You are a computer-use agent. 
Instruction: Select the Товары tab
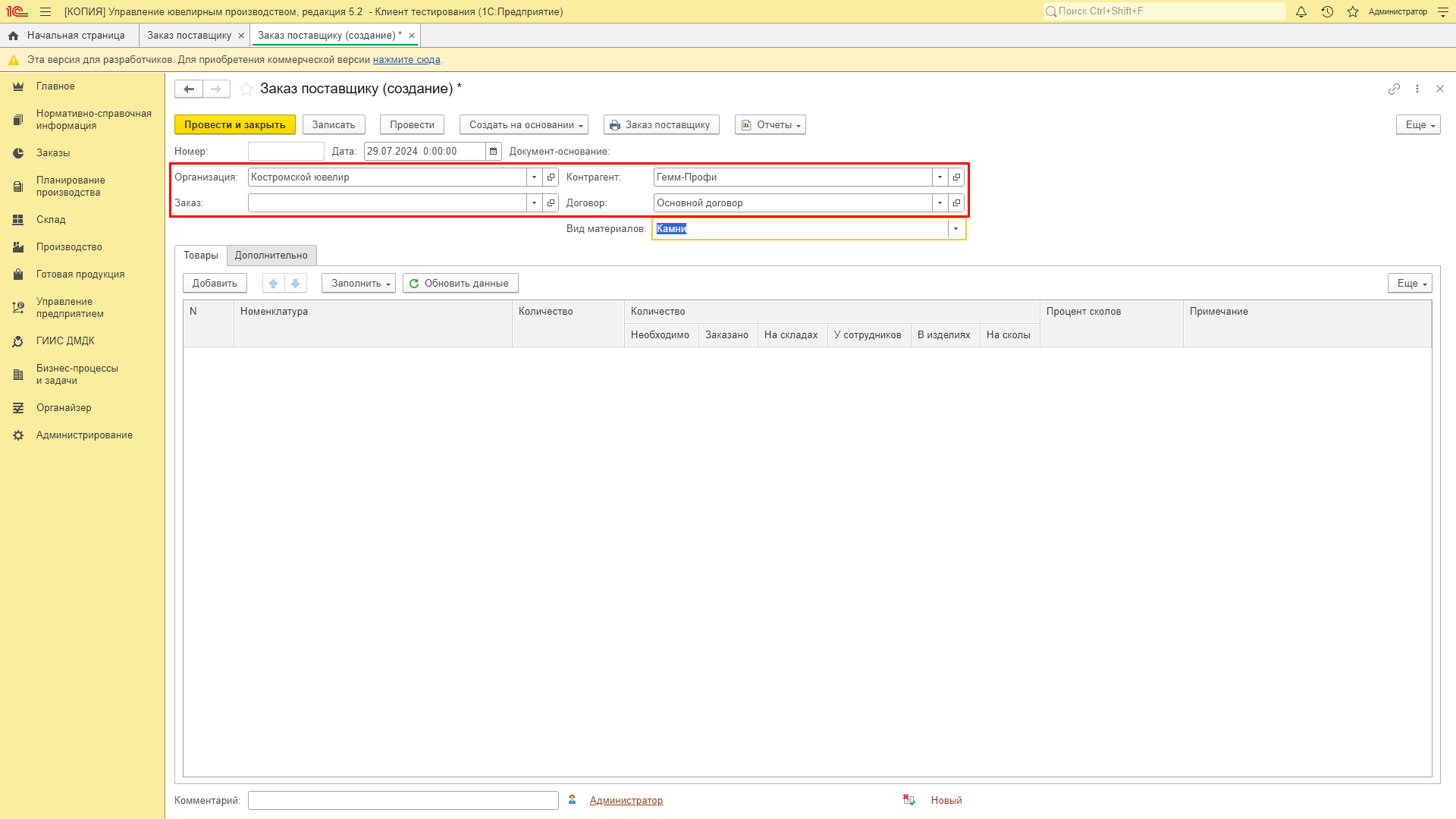click(x=201, y=256)
